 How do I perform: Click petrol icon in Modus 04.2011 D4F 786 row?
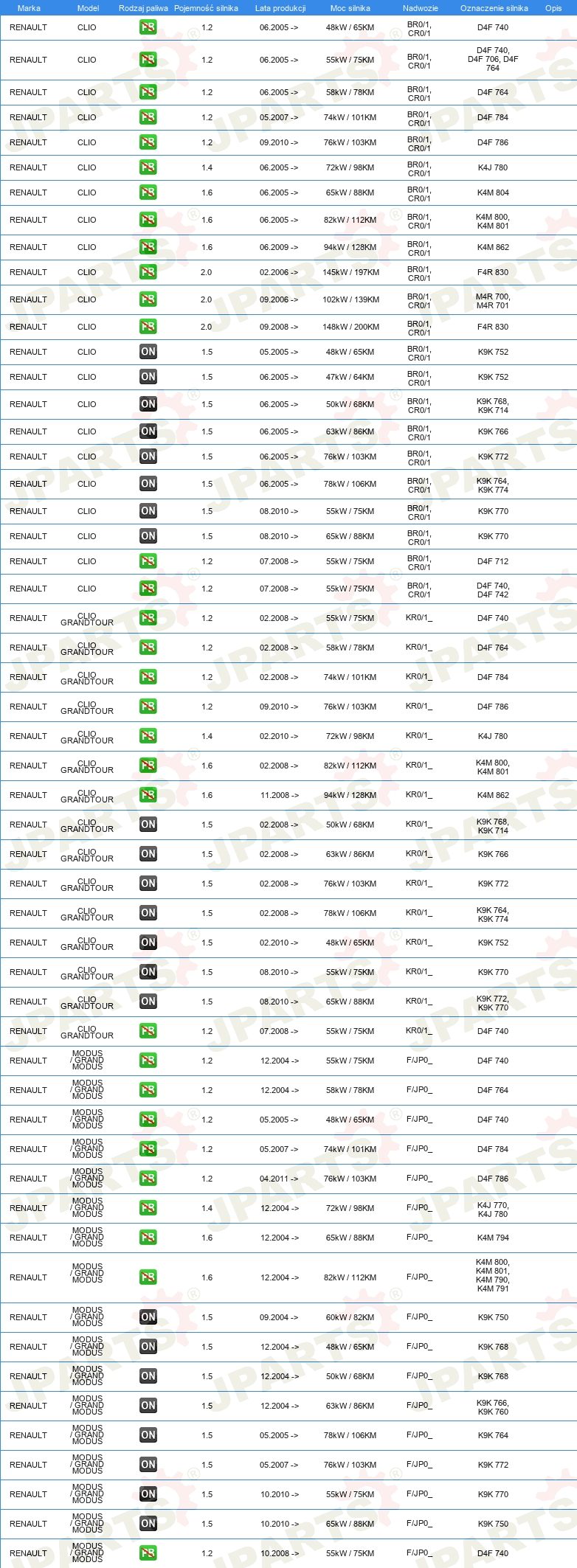(x=148, y=1179)
